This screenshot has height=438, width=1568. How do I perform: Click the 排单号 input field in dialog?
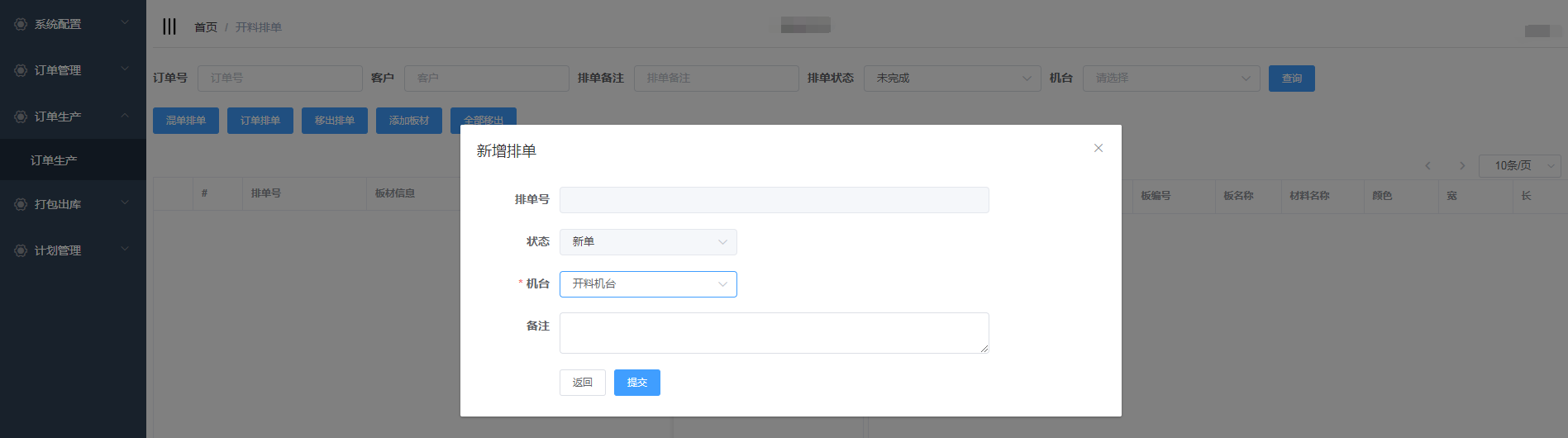coord(774,200)
